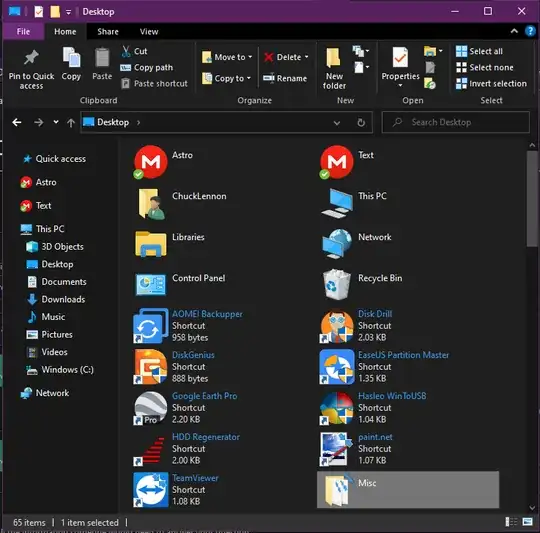Image resolution: width=540 pixels, height=533 pixels.
Task: Click Copy path in Clipboard group
Action: click(x=147, y=67)
